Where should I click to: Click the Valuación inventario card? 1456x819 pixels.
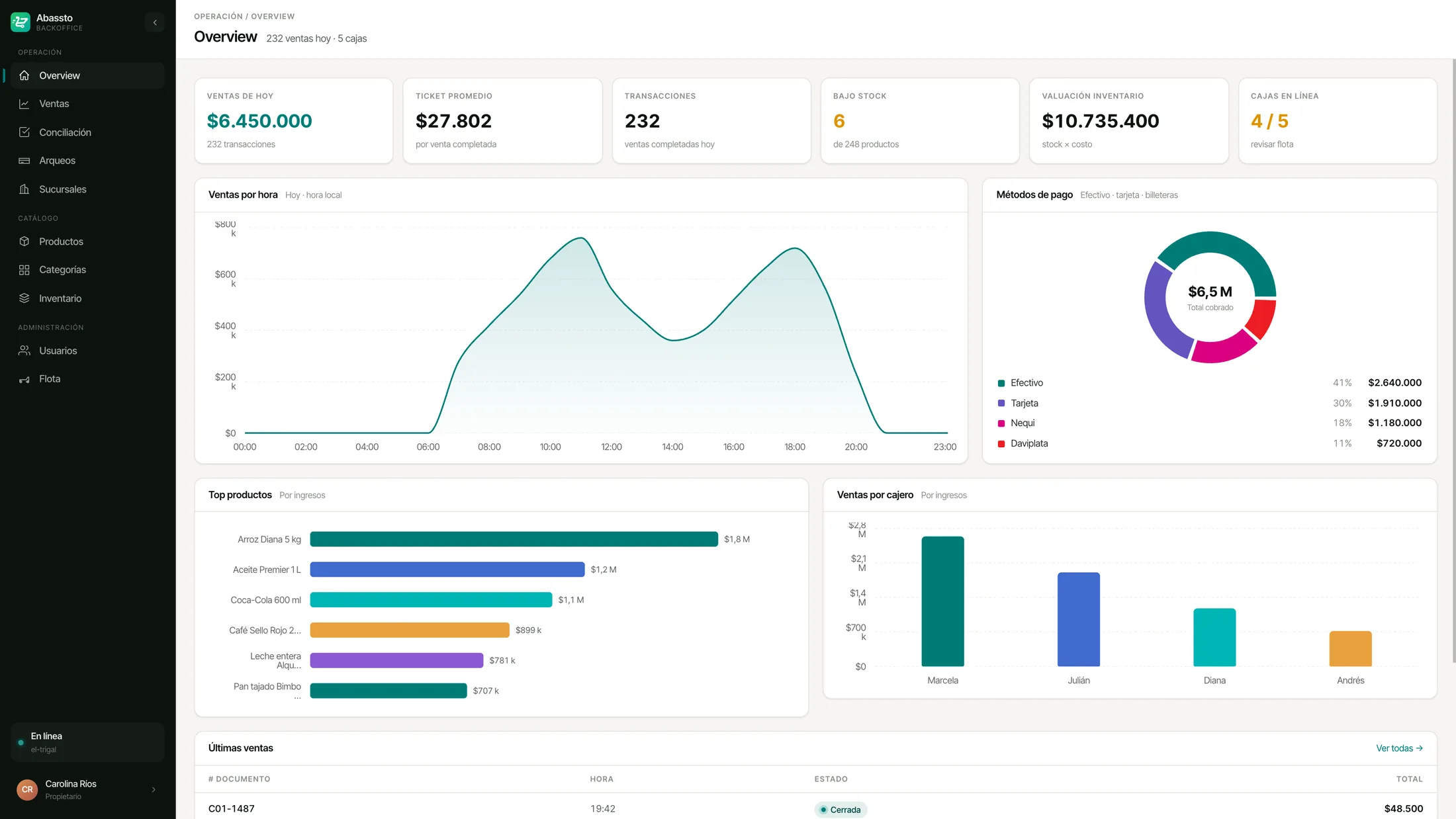coord(1129,120)
